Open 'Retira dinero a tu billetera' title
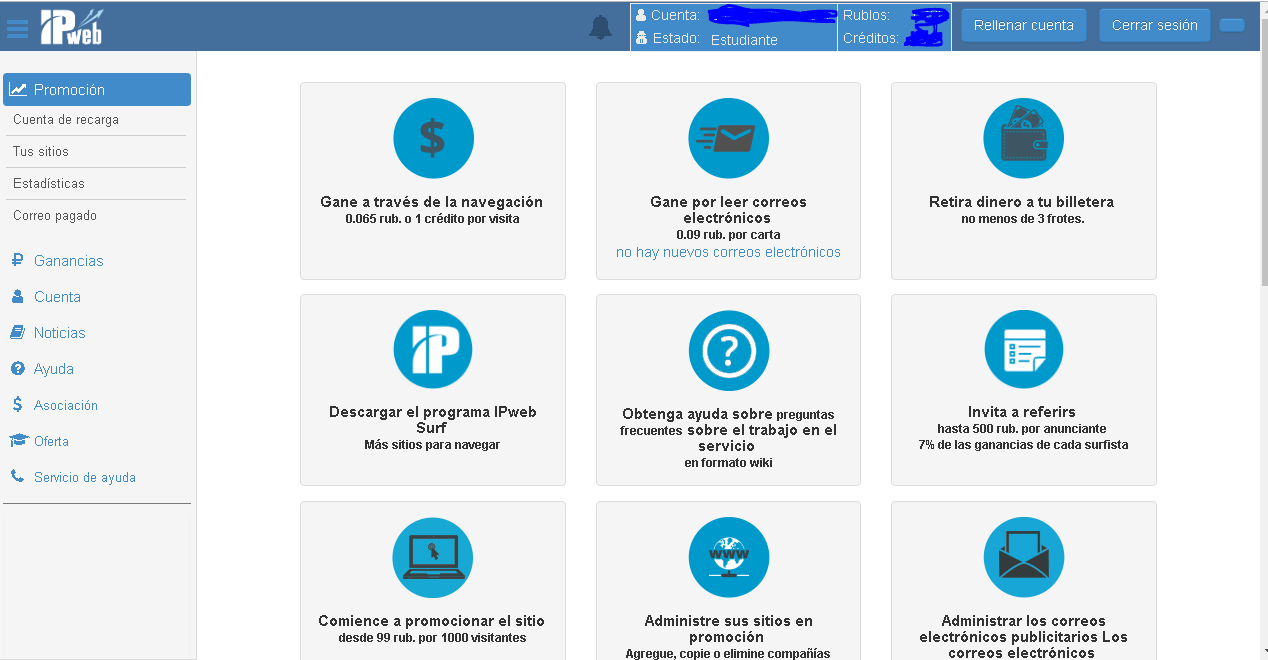This screenshot has height=660, width=1268. (1021, 202)
